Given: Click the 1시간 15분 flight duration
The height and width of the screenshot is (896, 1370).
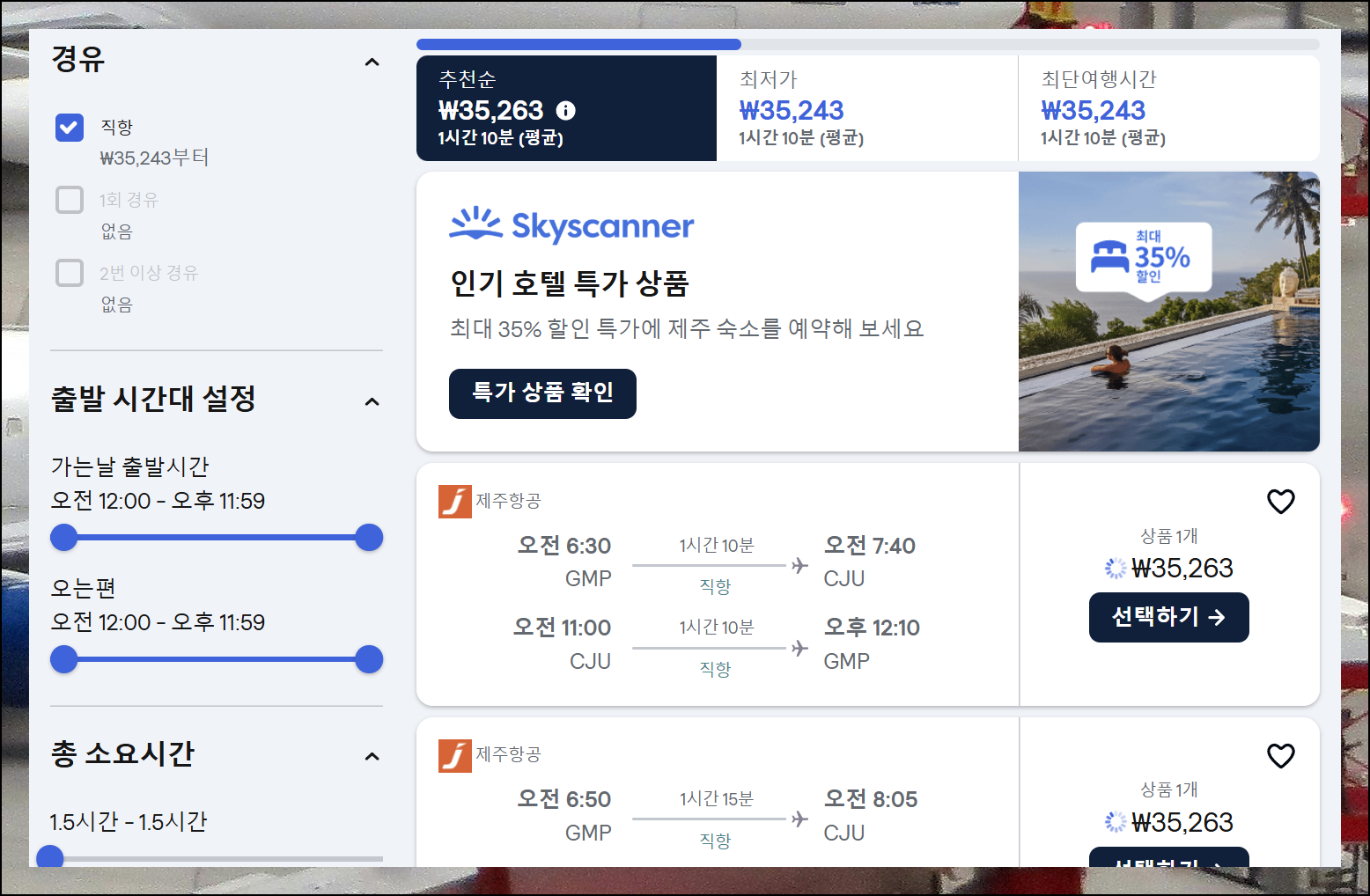Looking at the screenshot, I should [x=717, y=798].
